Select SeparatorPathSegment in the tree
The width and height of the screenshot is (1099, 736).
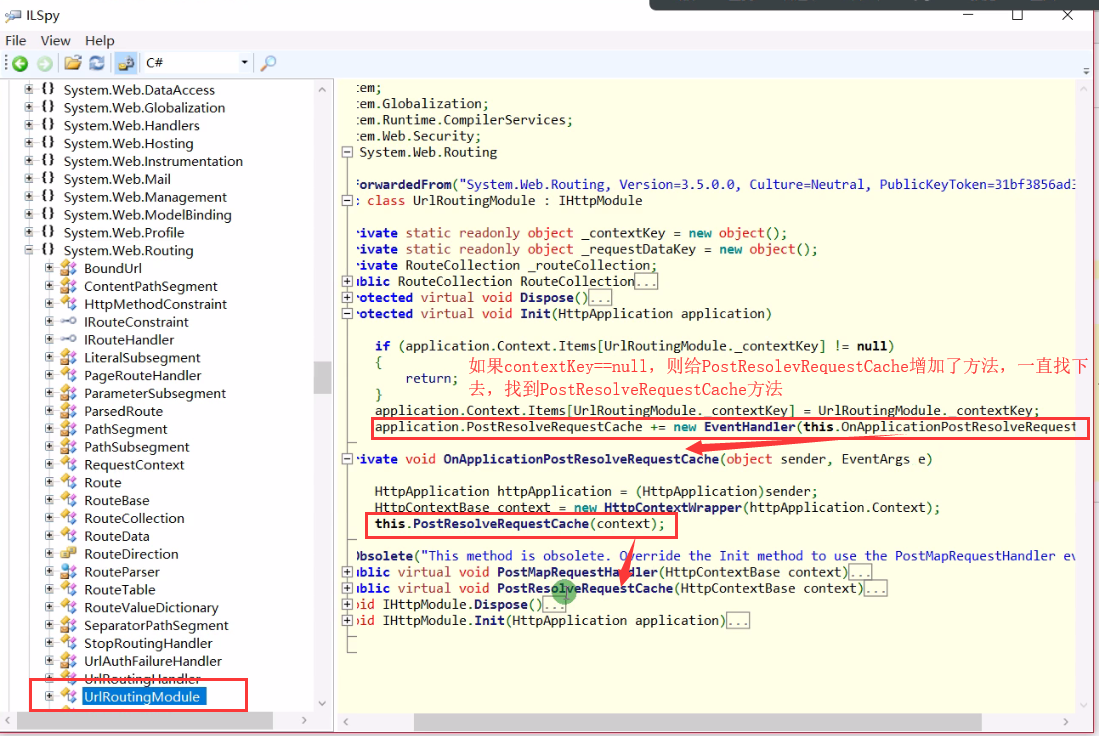156,625
